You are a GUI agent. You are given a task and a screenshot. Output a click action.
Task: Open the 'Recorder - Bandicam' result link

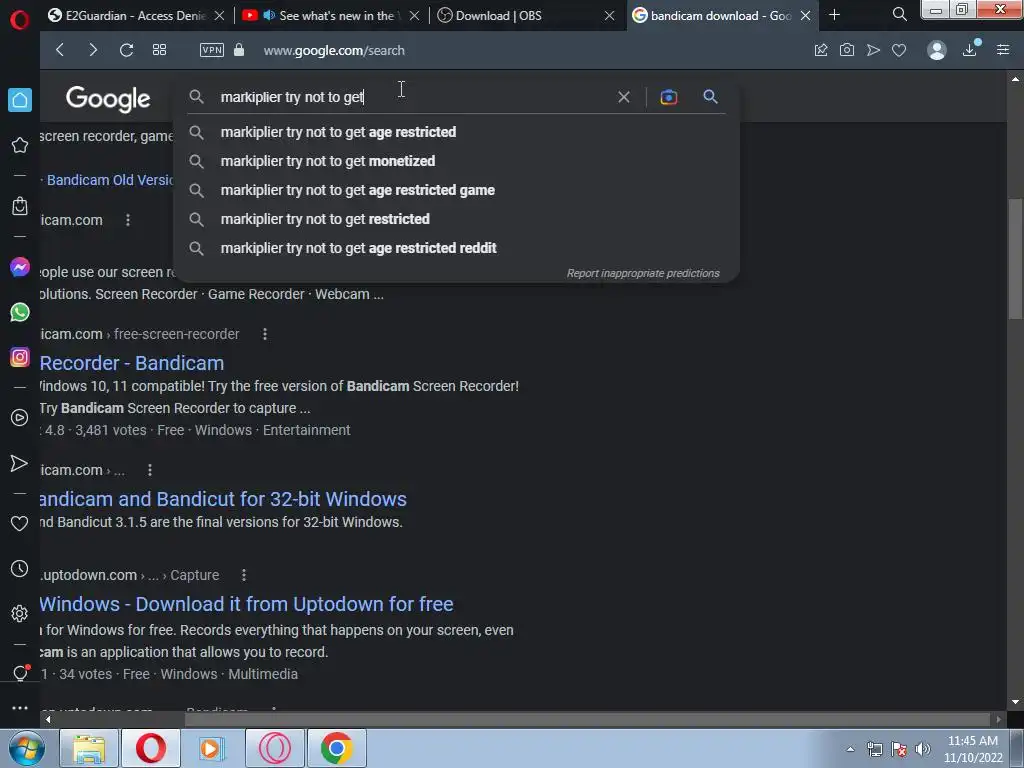[132, 363]
